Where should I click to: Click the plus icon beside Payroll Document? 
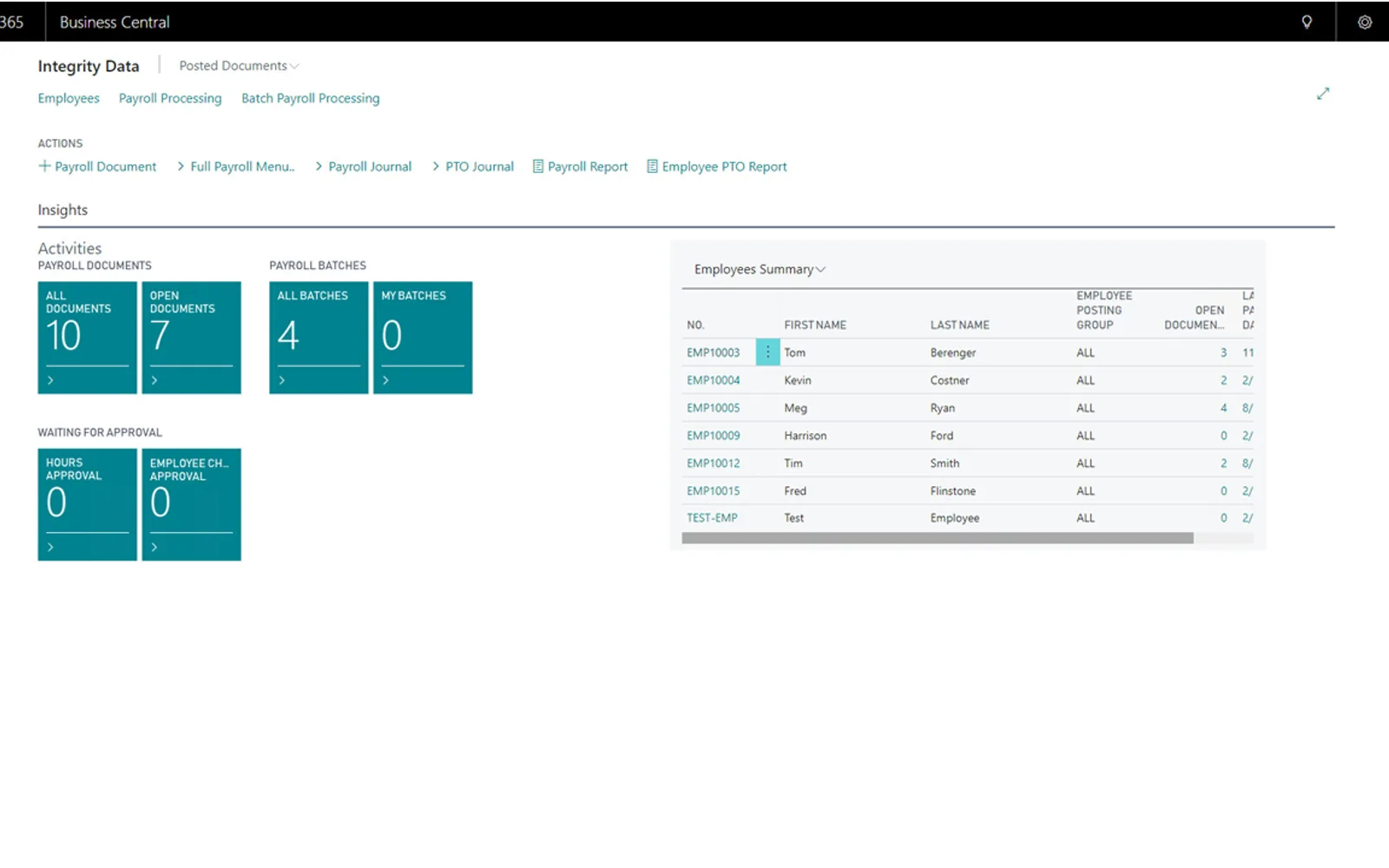click(44, 166)
